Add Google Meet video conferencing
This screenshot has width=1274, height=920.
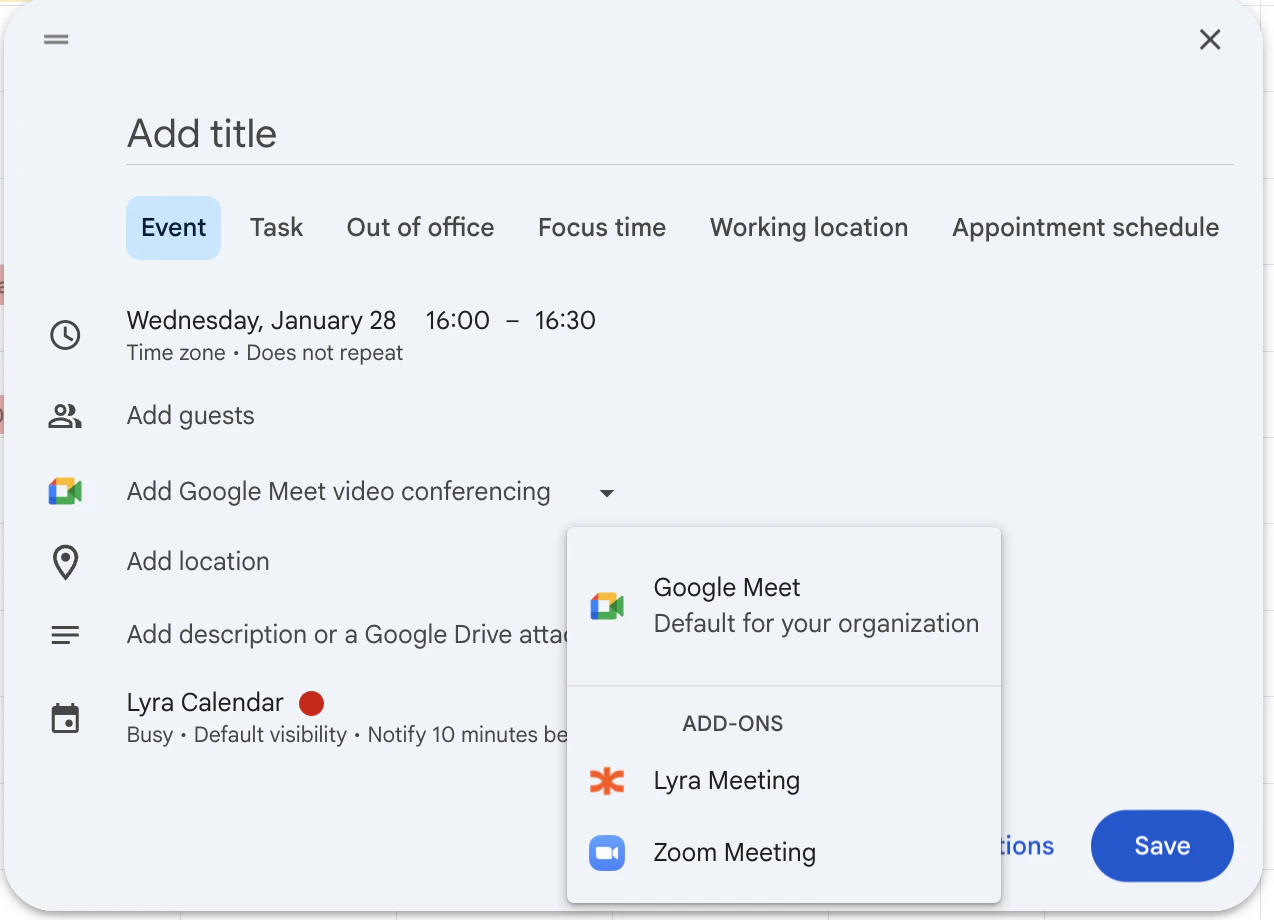(339, 492)
